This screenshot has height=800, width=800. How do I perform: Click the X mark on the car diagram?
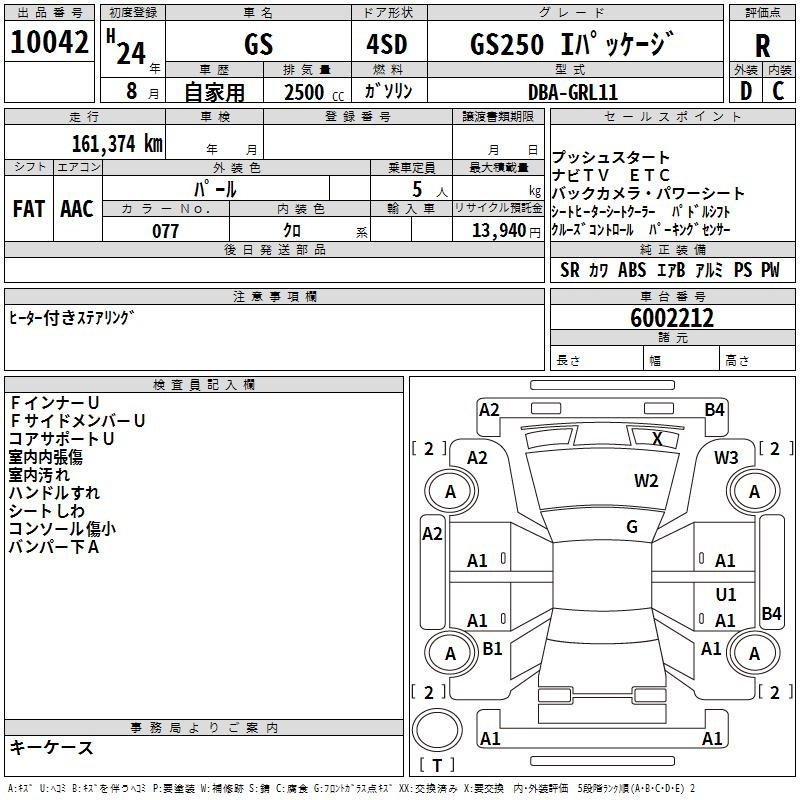(x=657, y=438)
